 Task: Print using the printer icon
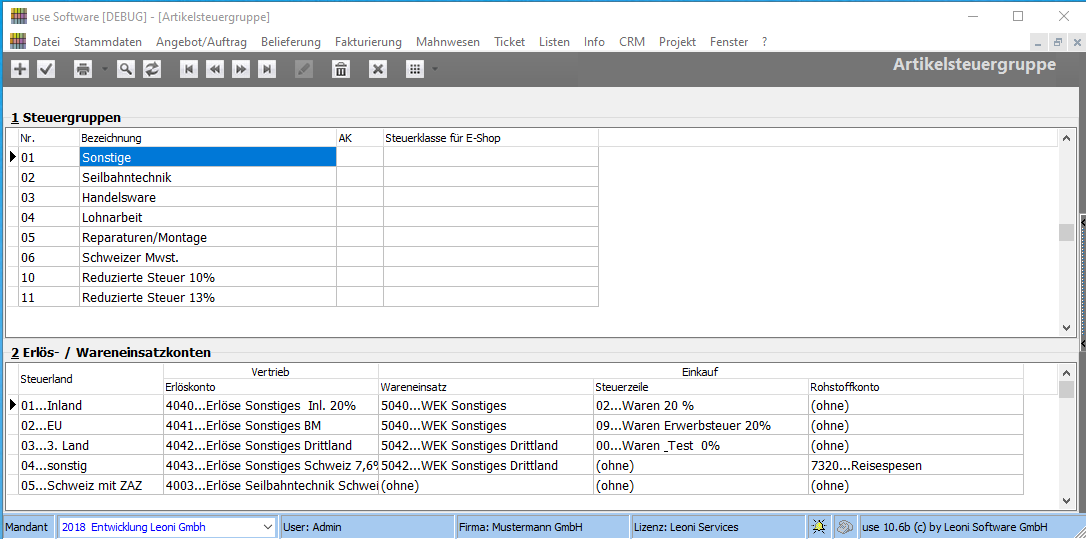click(83, 69)
